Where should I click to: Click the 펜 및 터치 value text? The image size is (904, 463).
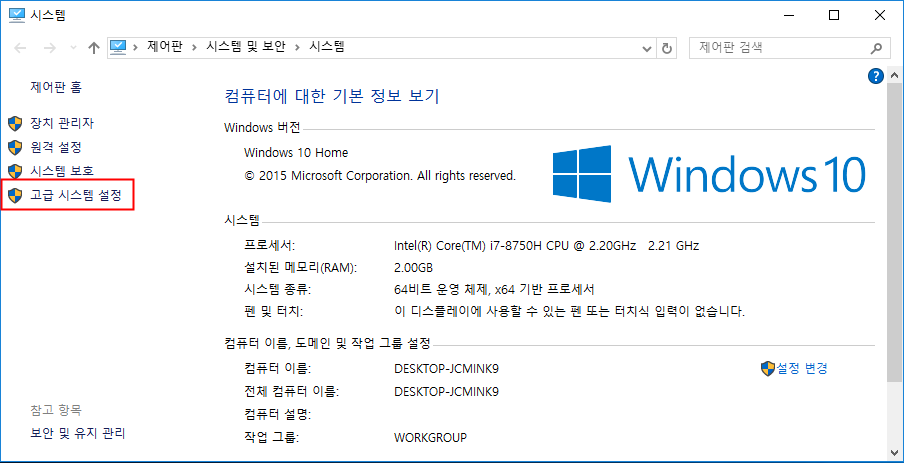[570, 312]
